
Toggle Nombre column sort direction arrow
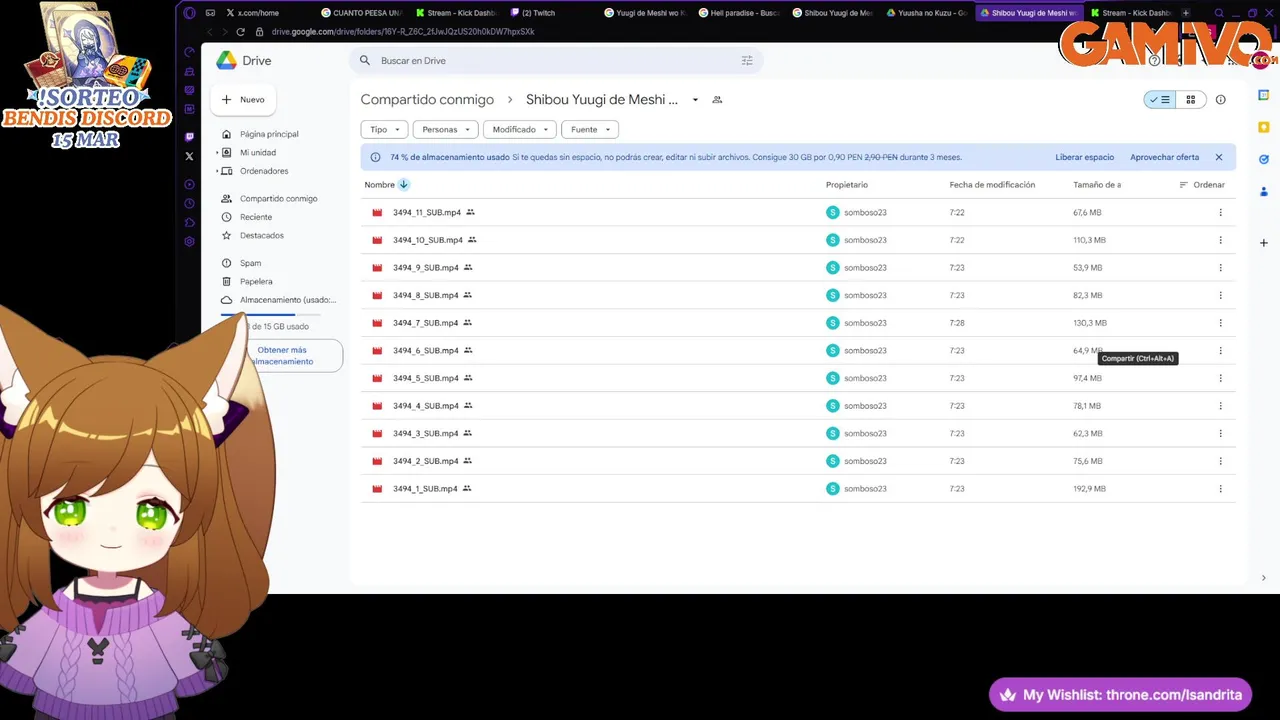click(403, 185)
